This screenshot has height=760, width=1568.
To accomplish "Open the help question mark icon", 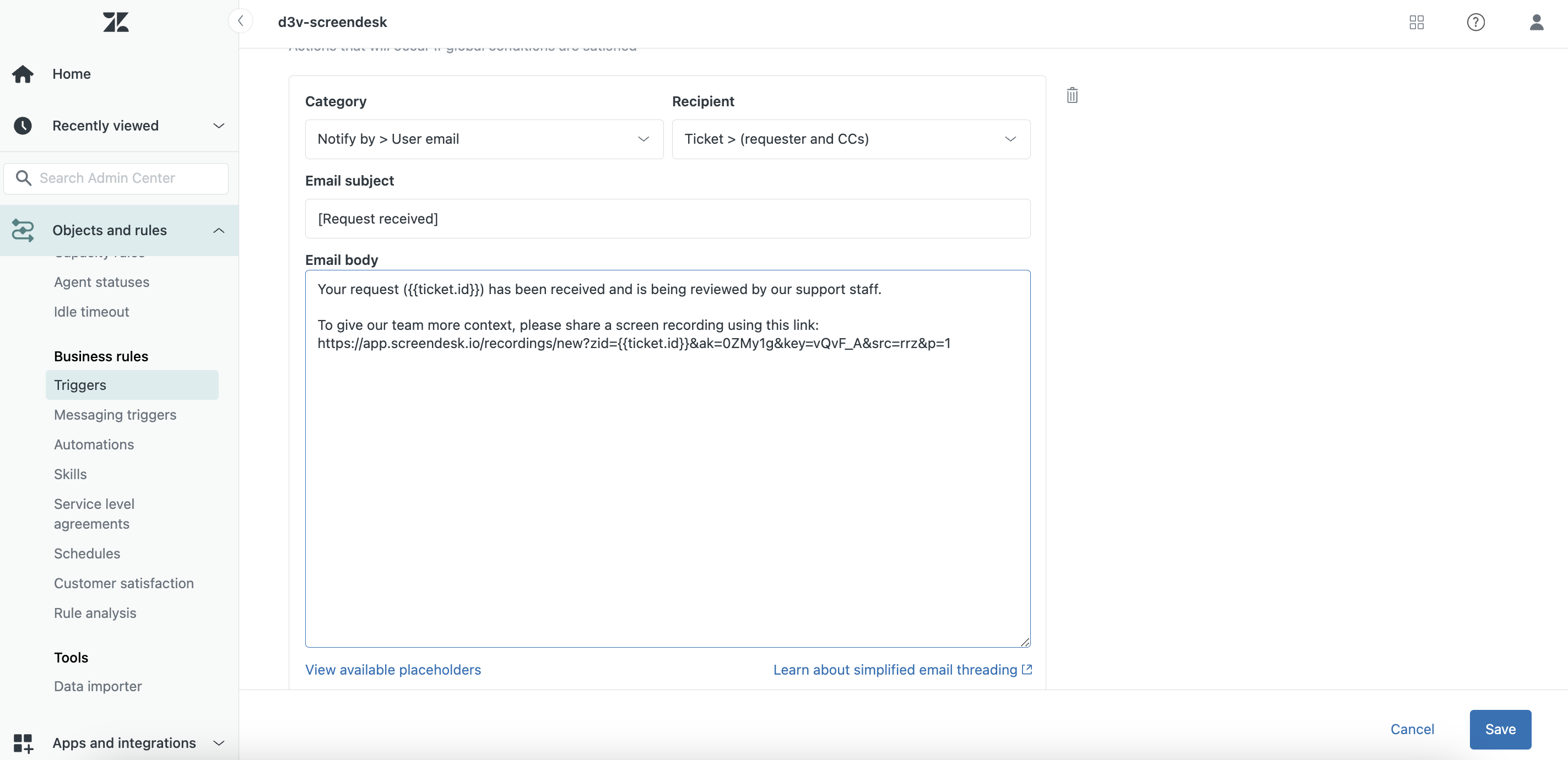I will pos(1475,23).
